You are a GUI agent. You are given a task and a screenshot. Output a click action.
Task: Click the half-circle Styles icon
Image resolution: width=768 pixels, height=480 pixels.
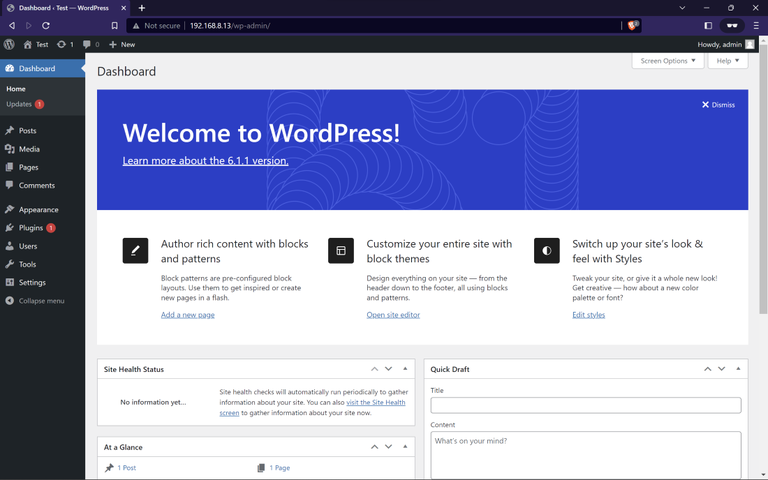tap(547, 250)
